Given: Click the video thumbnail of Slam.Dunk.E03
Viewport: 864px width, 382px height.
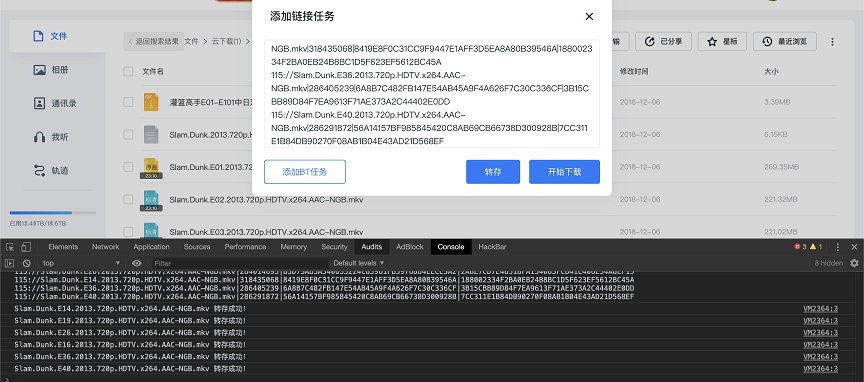Looking at the screenshot, I should [151, 230].
